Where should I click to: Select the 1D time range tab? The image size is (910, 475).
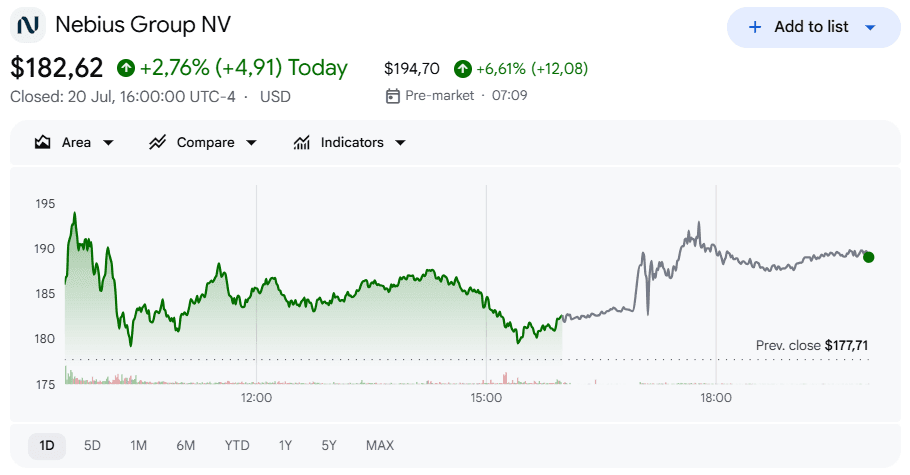(47, 445)
